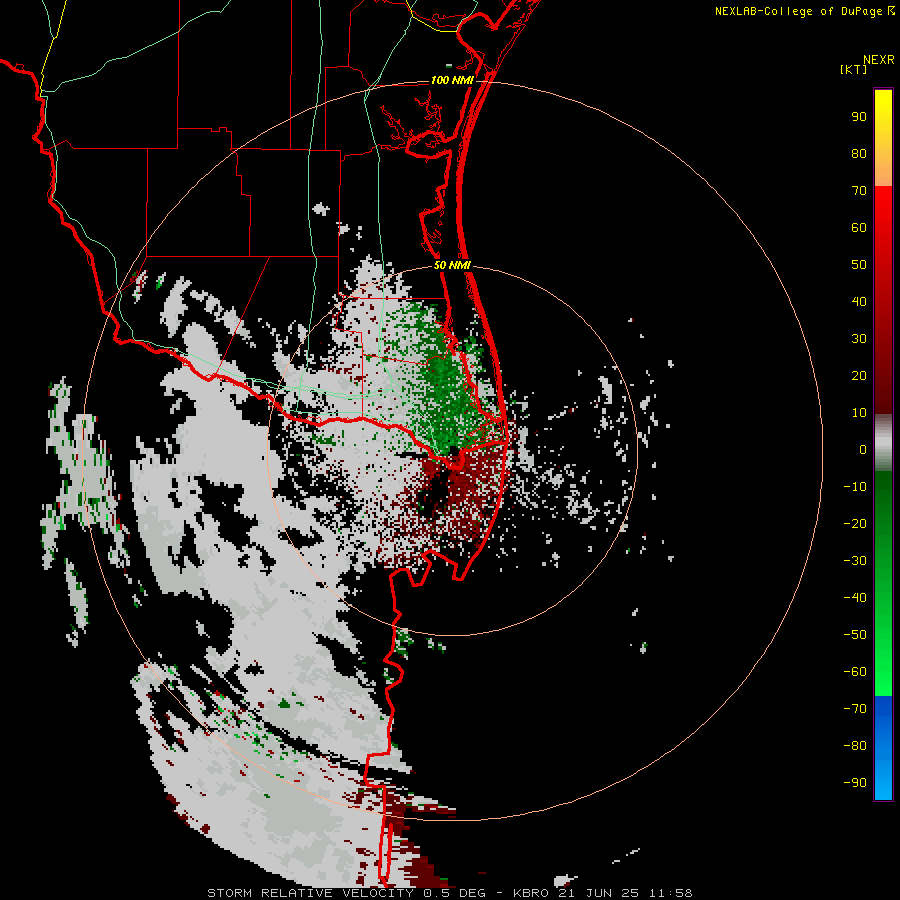Image resolution: width=900 pixels, height=900 pixels.
Task: Click the -10 value on color scale
Action: point(855,487)
